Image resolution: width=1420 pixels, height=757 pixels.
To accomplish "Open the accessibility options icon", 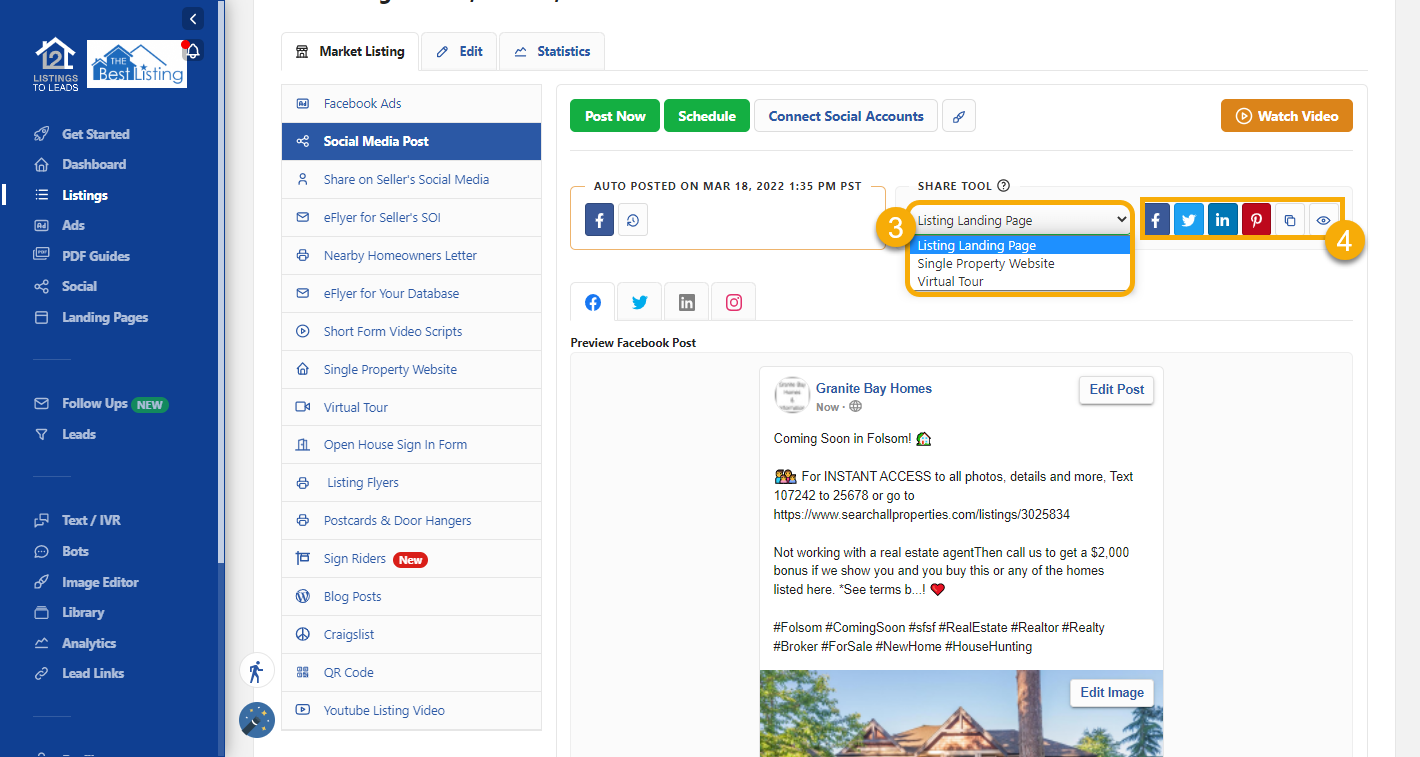I will coord(256,670).
